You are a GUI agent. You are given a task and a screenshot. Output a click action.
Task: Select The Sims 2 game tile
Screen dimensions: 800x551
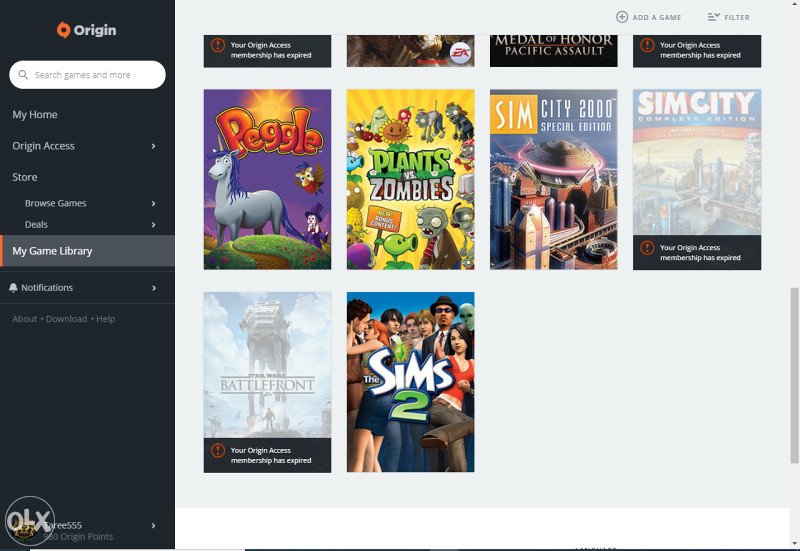[411, 382]
